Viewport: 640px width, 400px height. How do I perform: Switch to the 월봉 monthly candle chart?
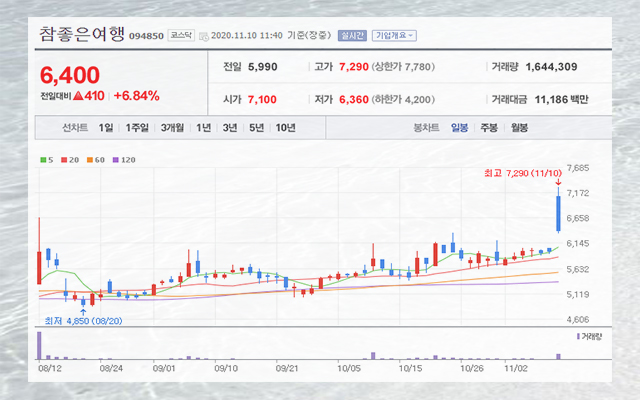519,128
